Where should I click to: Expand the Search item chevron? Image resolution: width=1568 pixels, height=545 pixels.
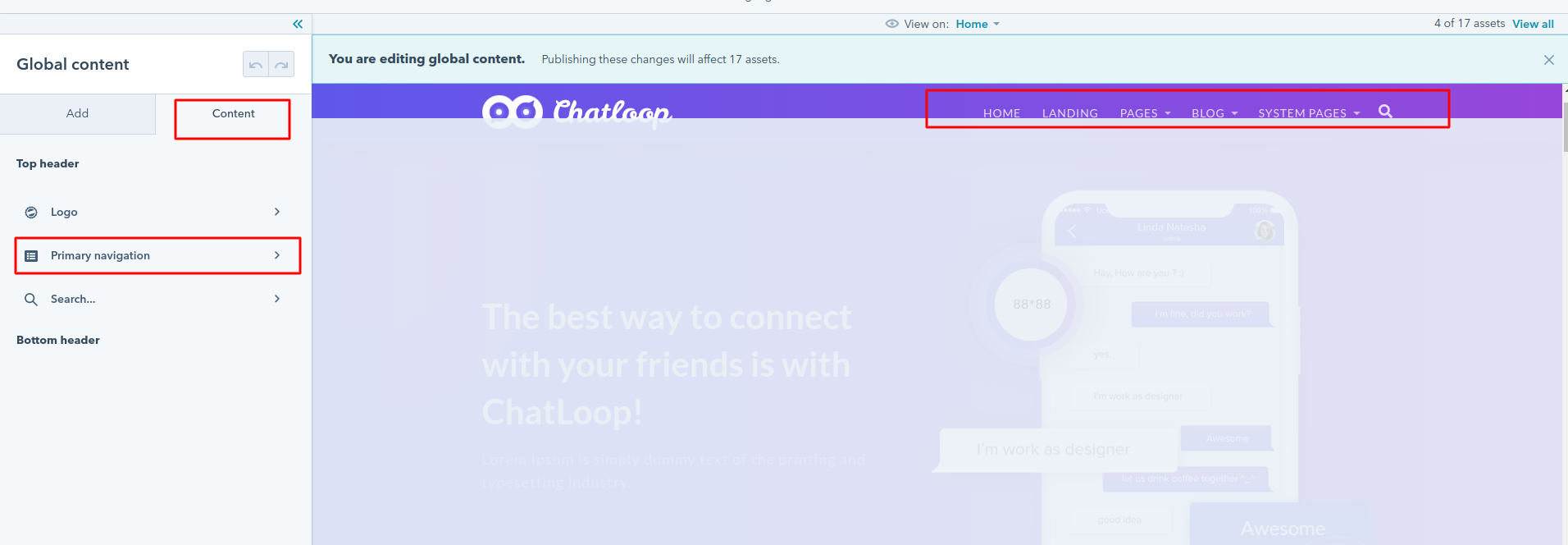[x=277, y=299]
